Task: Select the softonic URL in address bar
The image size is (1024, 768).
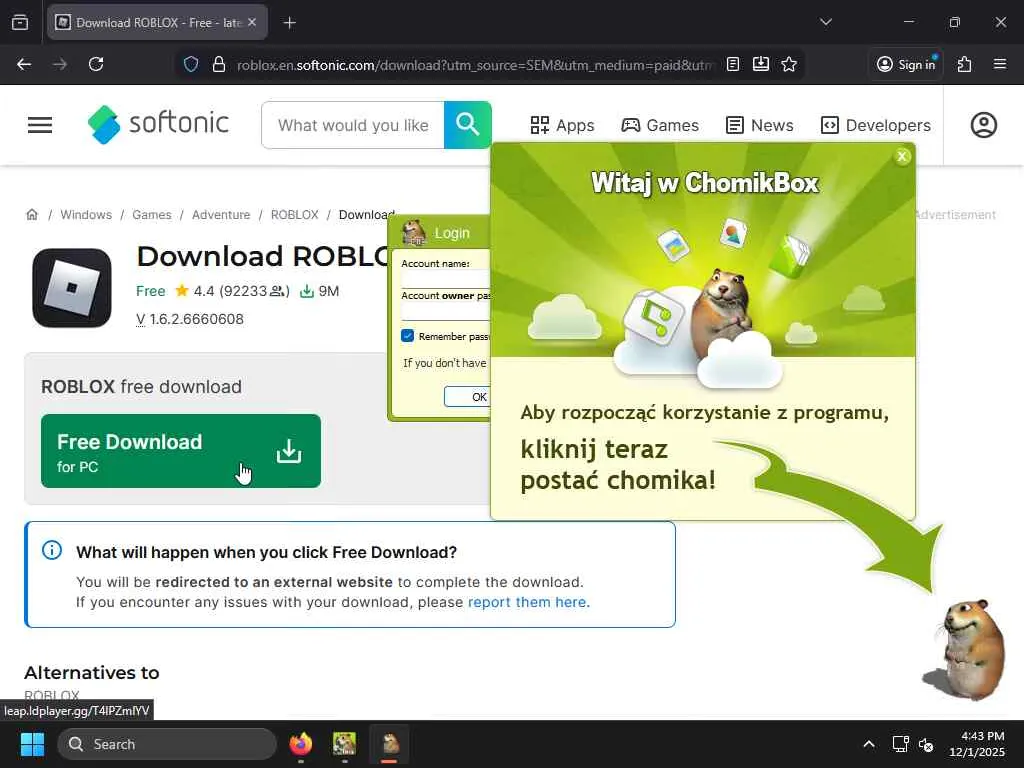Action: [475, 65]
